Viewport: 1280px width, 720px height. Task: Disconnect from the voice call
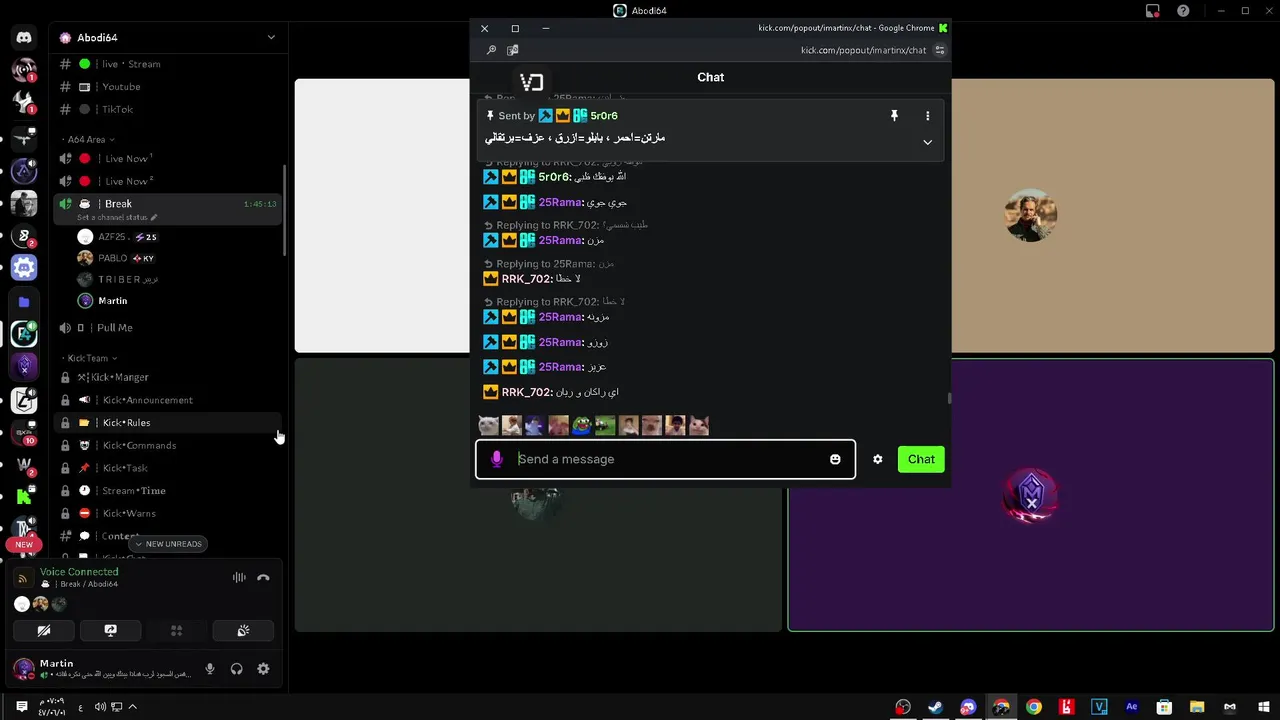(263, 577)
